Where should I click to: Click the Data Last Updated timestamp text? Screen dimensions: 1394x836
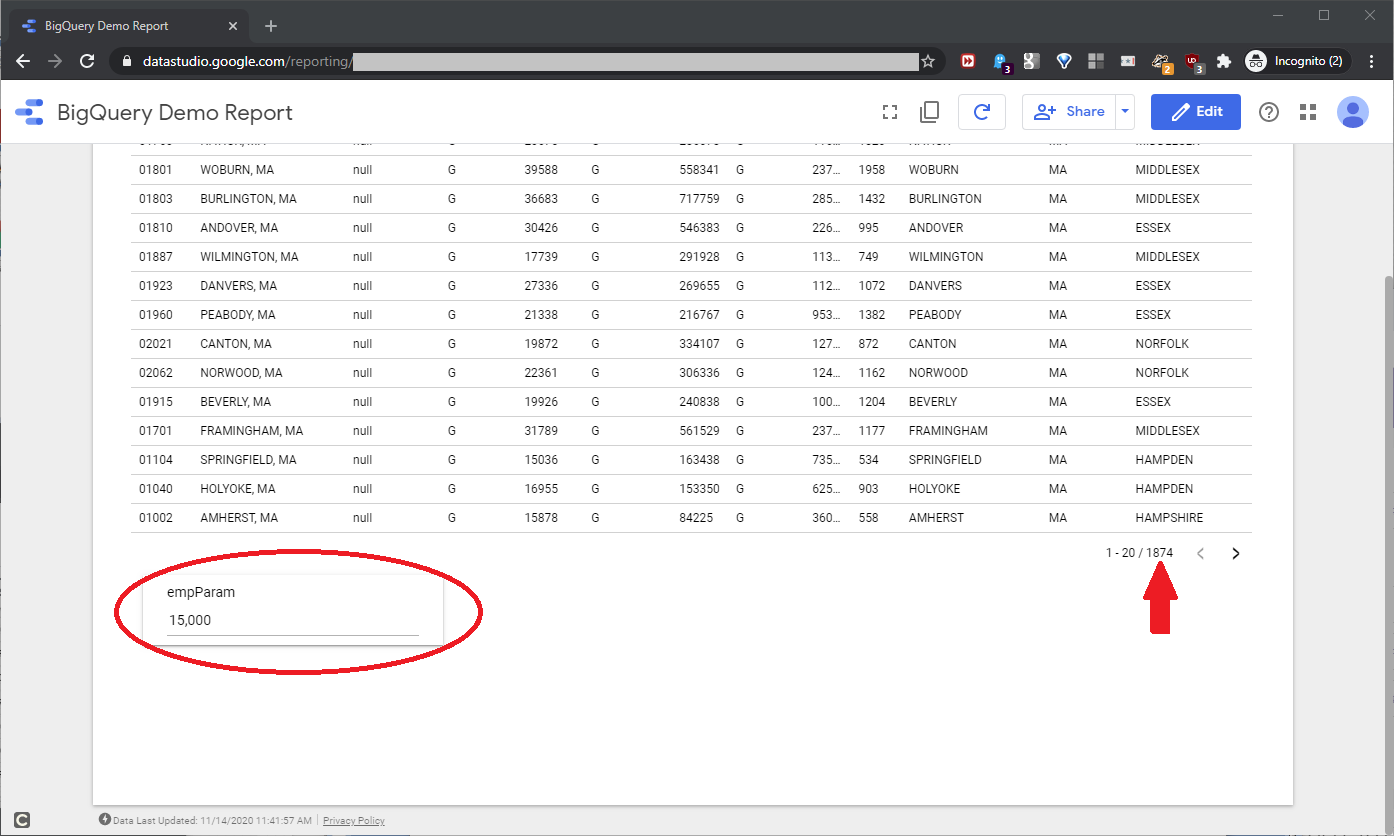click(x=213, y=821)
